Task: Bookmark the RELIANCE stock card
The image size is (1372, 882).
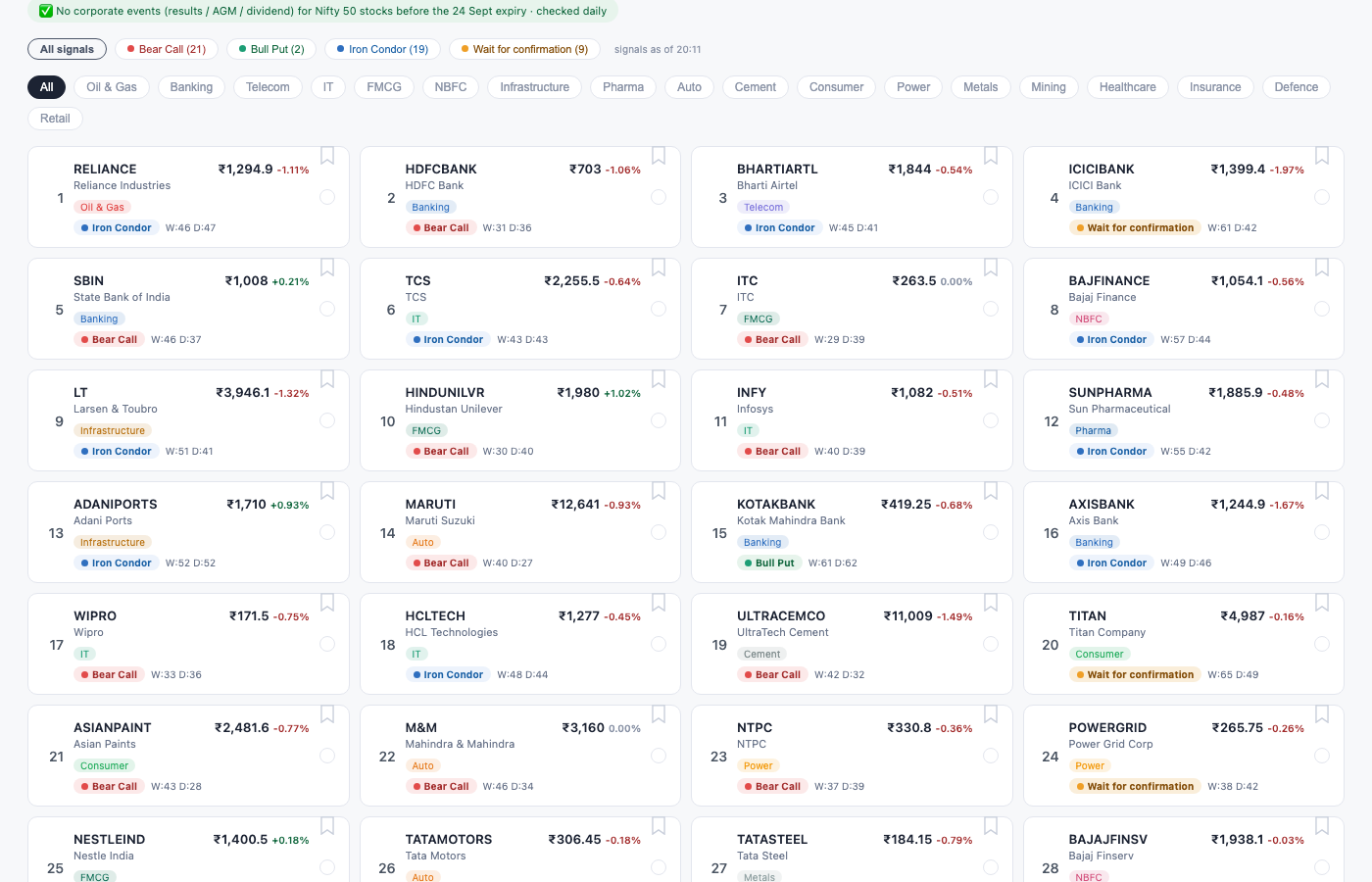Action: click(327, 156)
